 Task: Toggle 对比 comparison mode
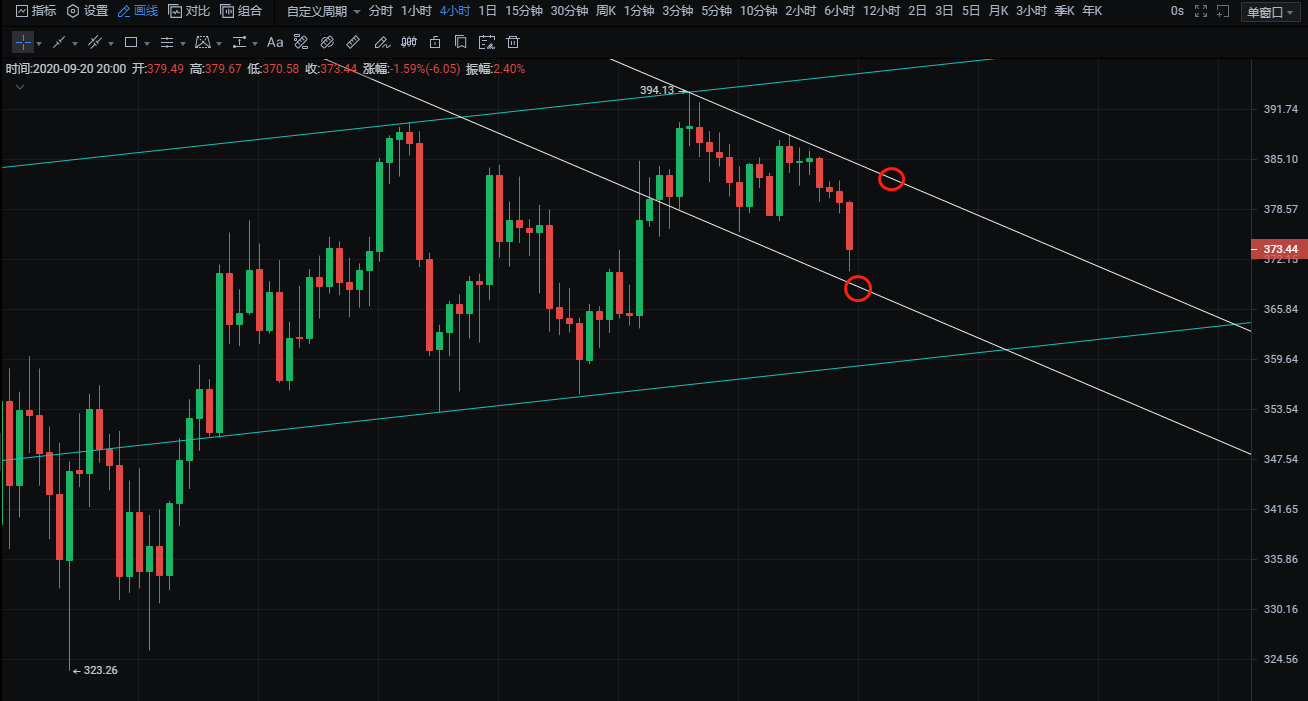[189, 11]
